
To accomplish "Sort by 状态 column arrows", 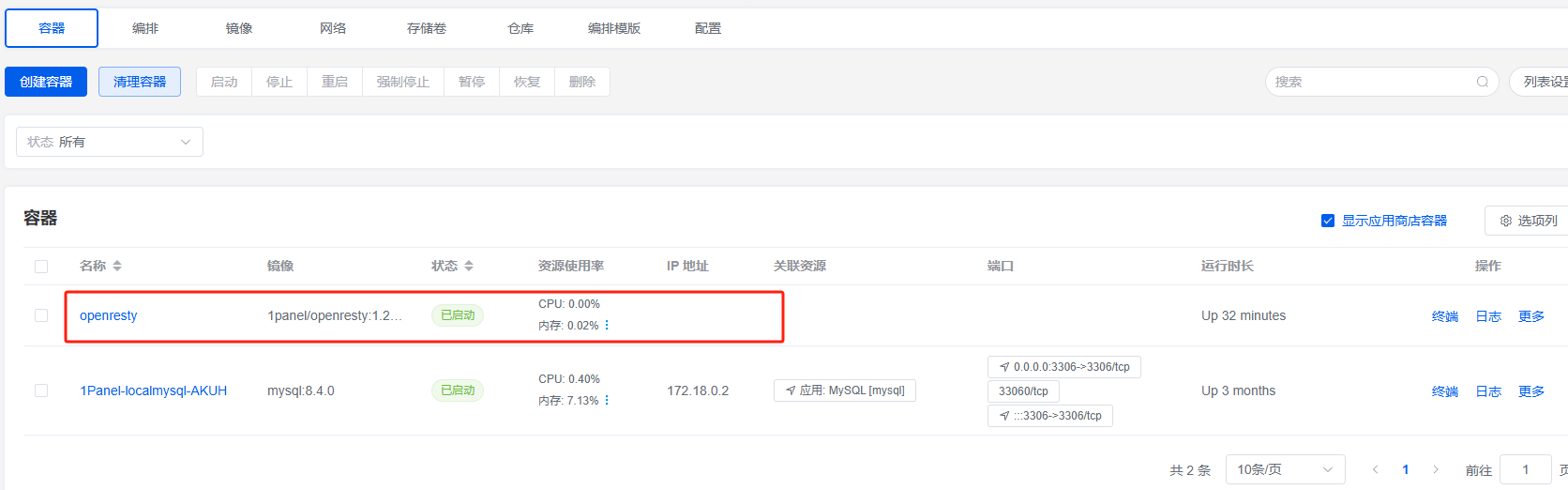I will tap(469, 267).
